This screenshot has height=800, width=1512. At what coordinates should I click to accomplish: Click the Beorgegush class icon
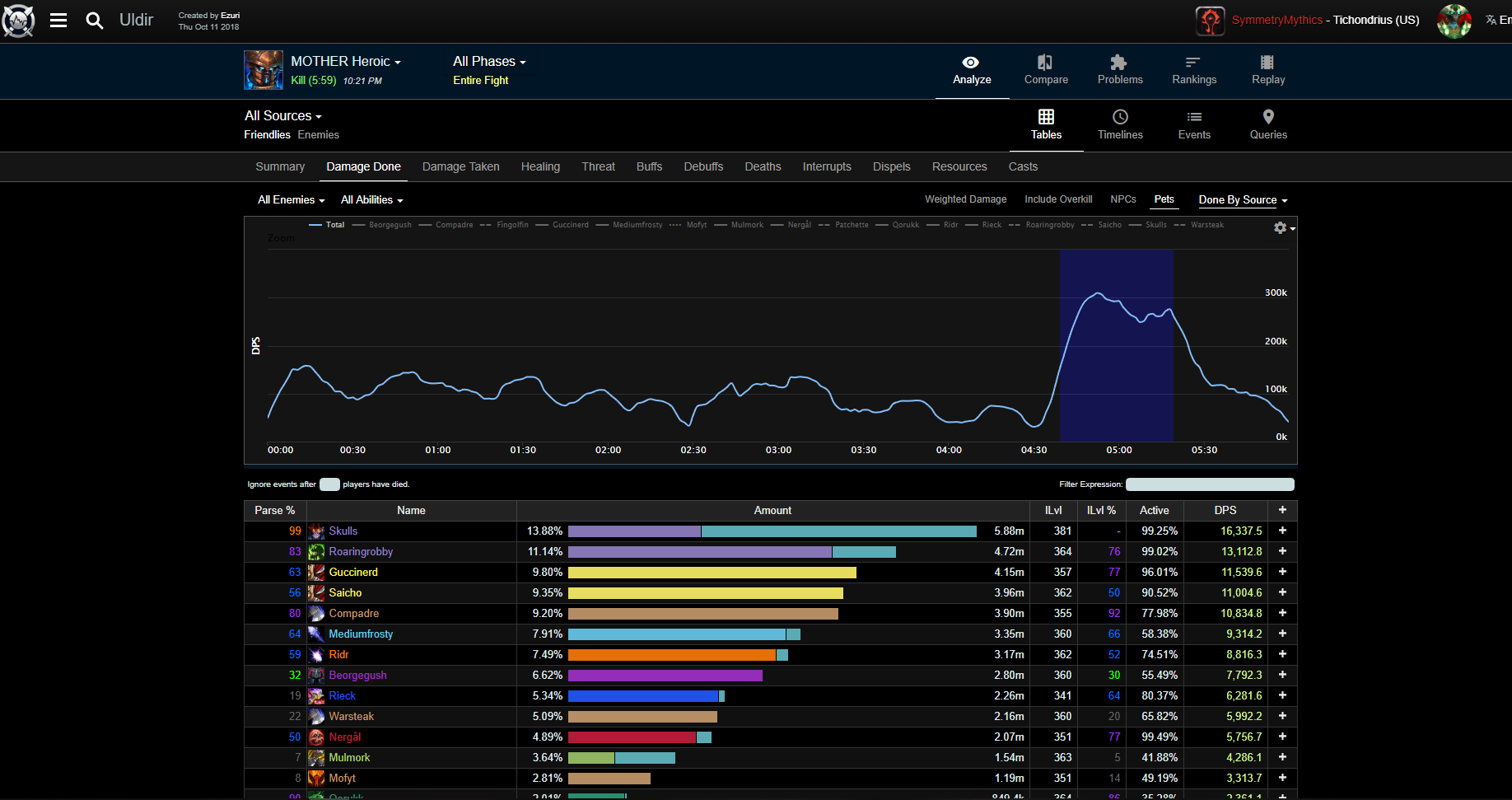pyautogui.click(x=316, y=676)
